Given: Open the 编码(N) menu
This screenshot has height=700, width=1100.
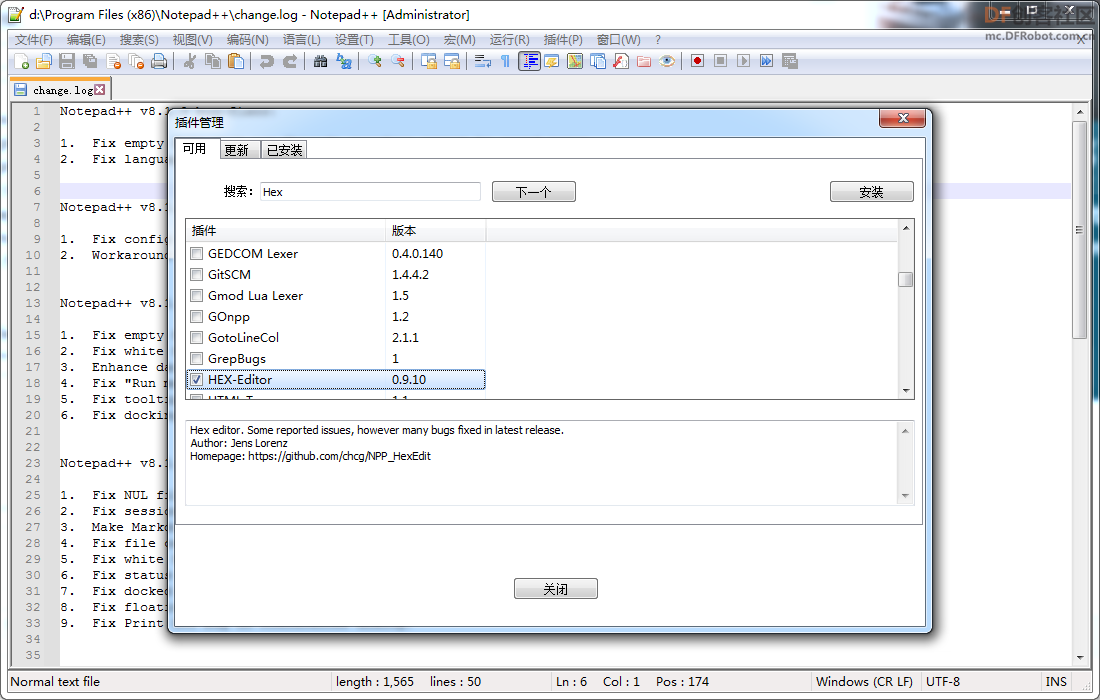Looking at the screenshot, I should 248,40.
